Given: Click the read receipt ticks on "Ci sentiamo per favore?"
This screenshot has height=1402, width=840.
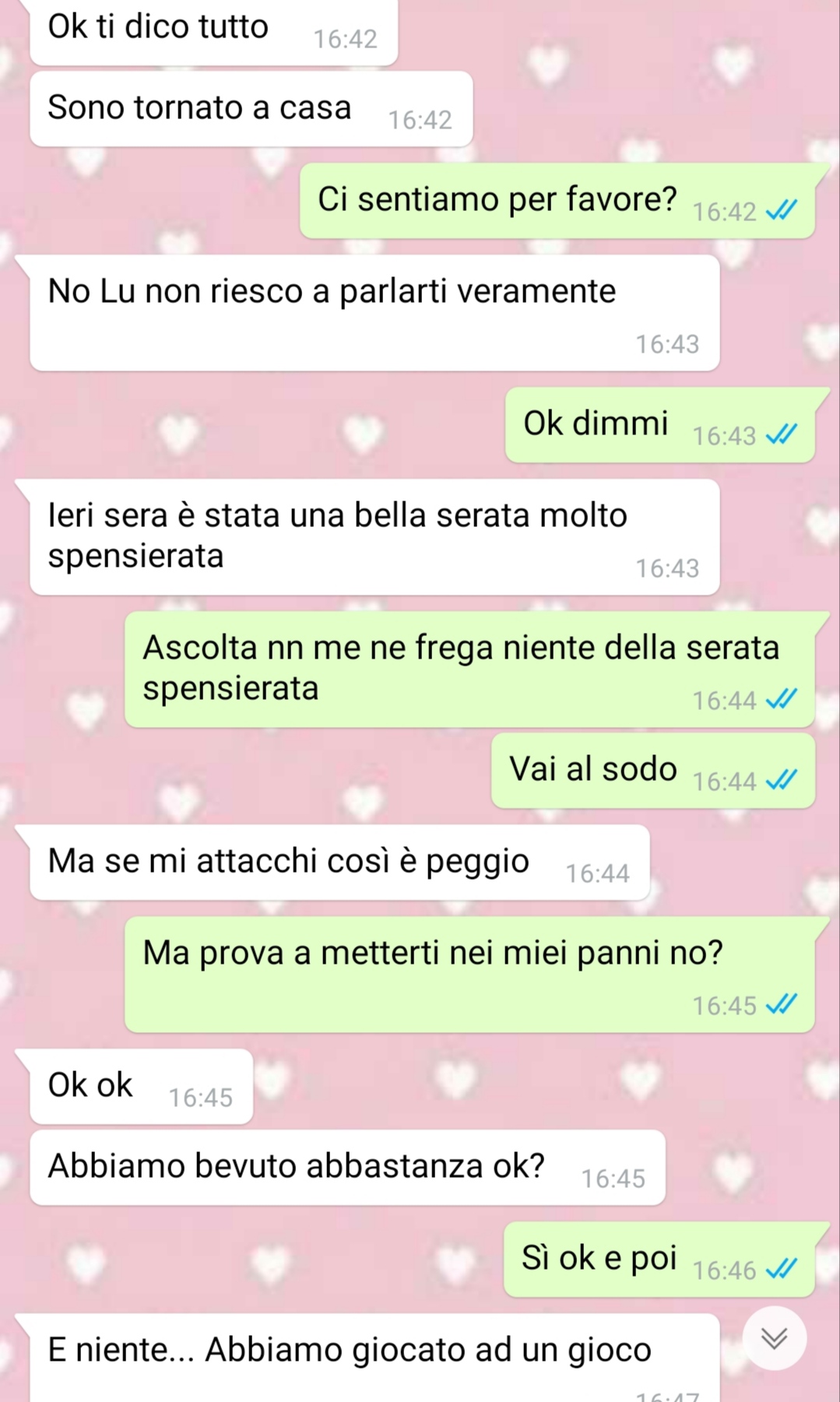Looking at the screenshot, I should (x=781, y=210).
